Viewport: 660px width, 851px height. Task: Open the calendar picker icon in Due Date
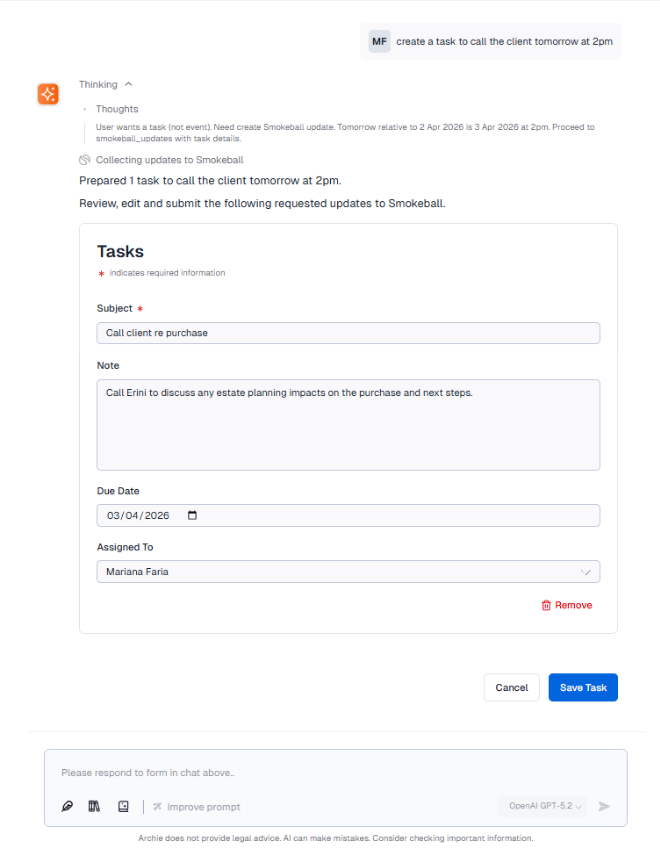(193, 516)
